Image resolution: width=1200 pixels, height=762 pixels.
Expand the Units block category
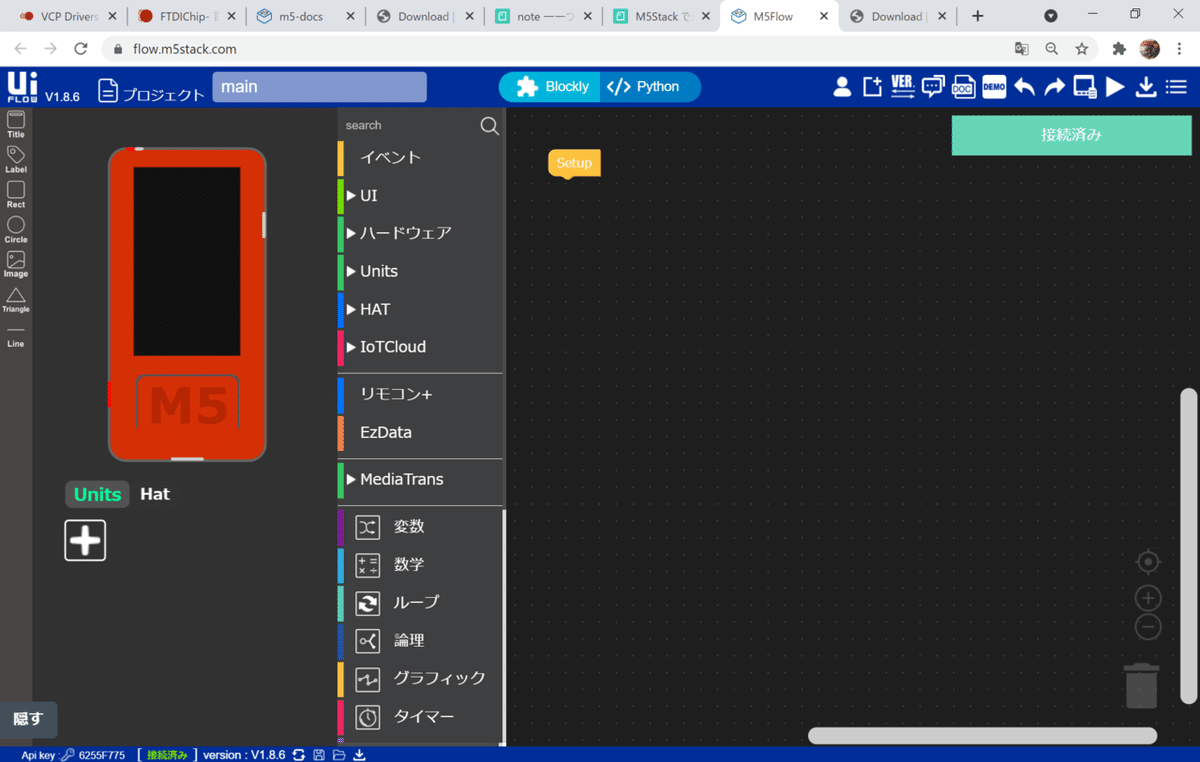(420, 271)
